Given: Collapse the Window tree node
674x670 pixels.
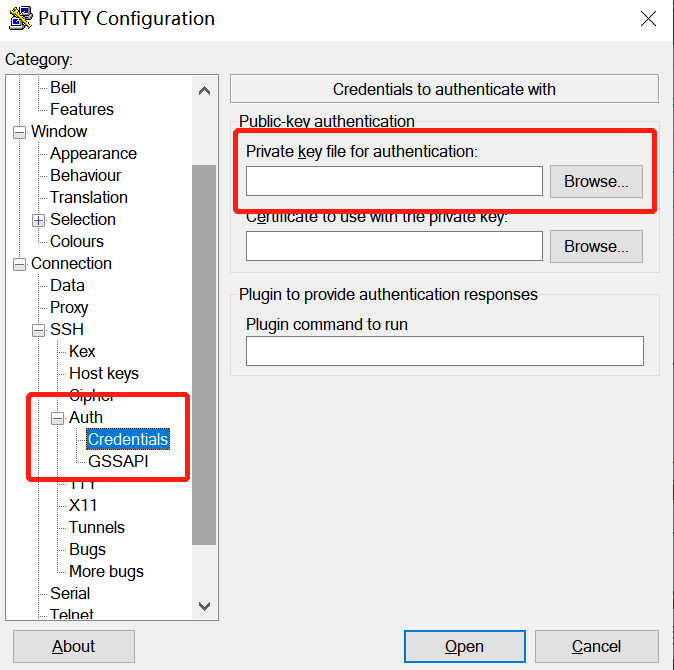Looking at the screenshot, I should (x=20, y=132).
